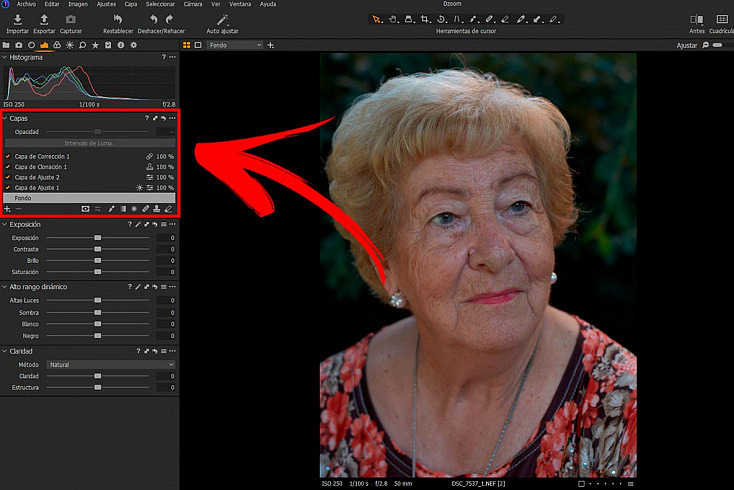734x490 pixels.
Task: Select the mask eraser tool in Capas
Action: (169, 209)
